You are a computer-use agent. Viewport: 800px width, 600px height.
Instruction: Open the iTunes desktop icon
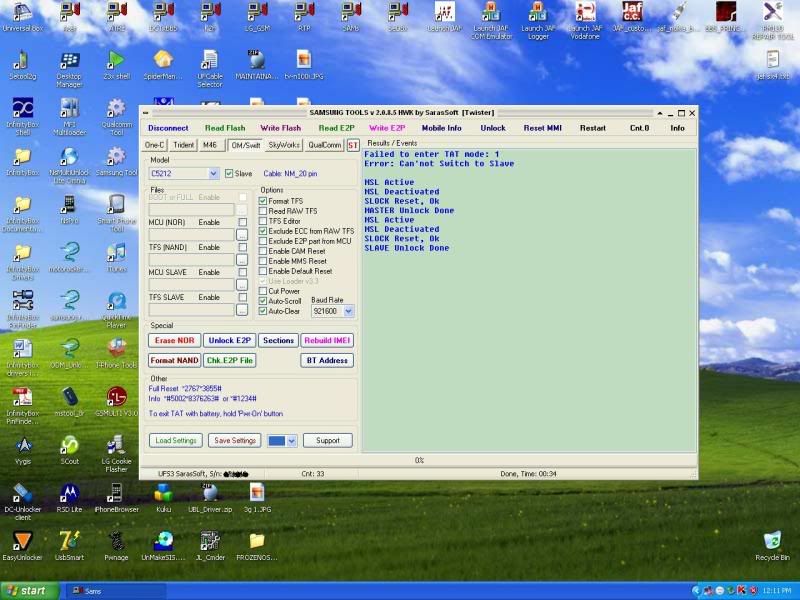[116, 257]
